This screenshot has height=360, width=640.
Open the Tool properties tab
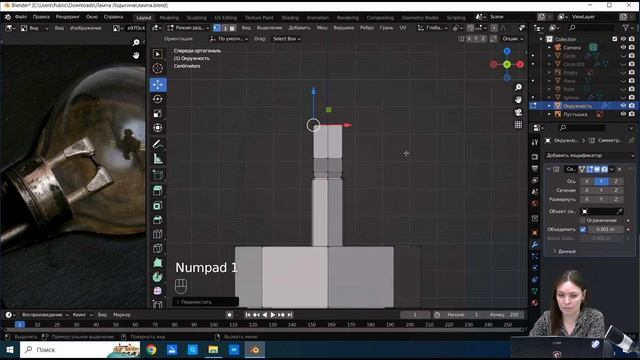click(x=535, y=142)
